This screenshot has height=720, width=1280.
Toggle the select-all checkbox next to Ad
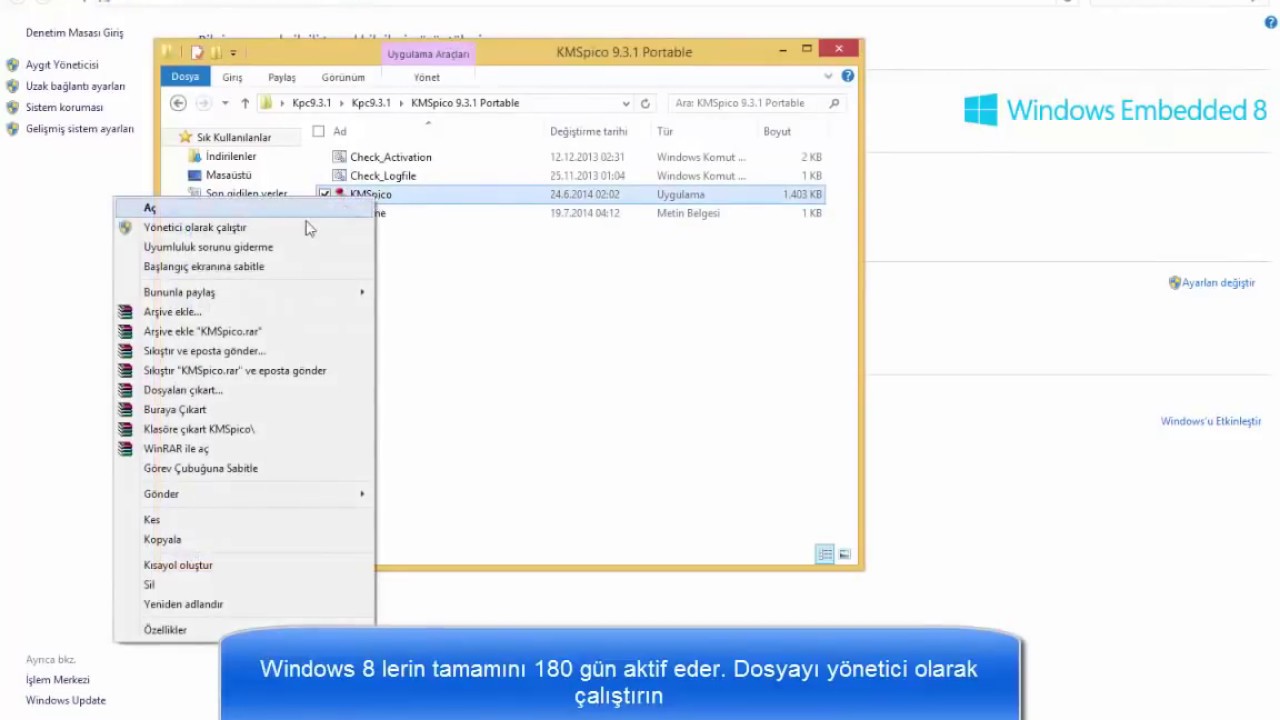(x=319, y=131)
